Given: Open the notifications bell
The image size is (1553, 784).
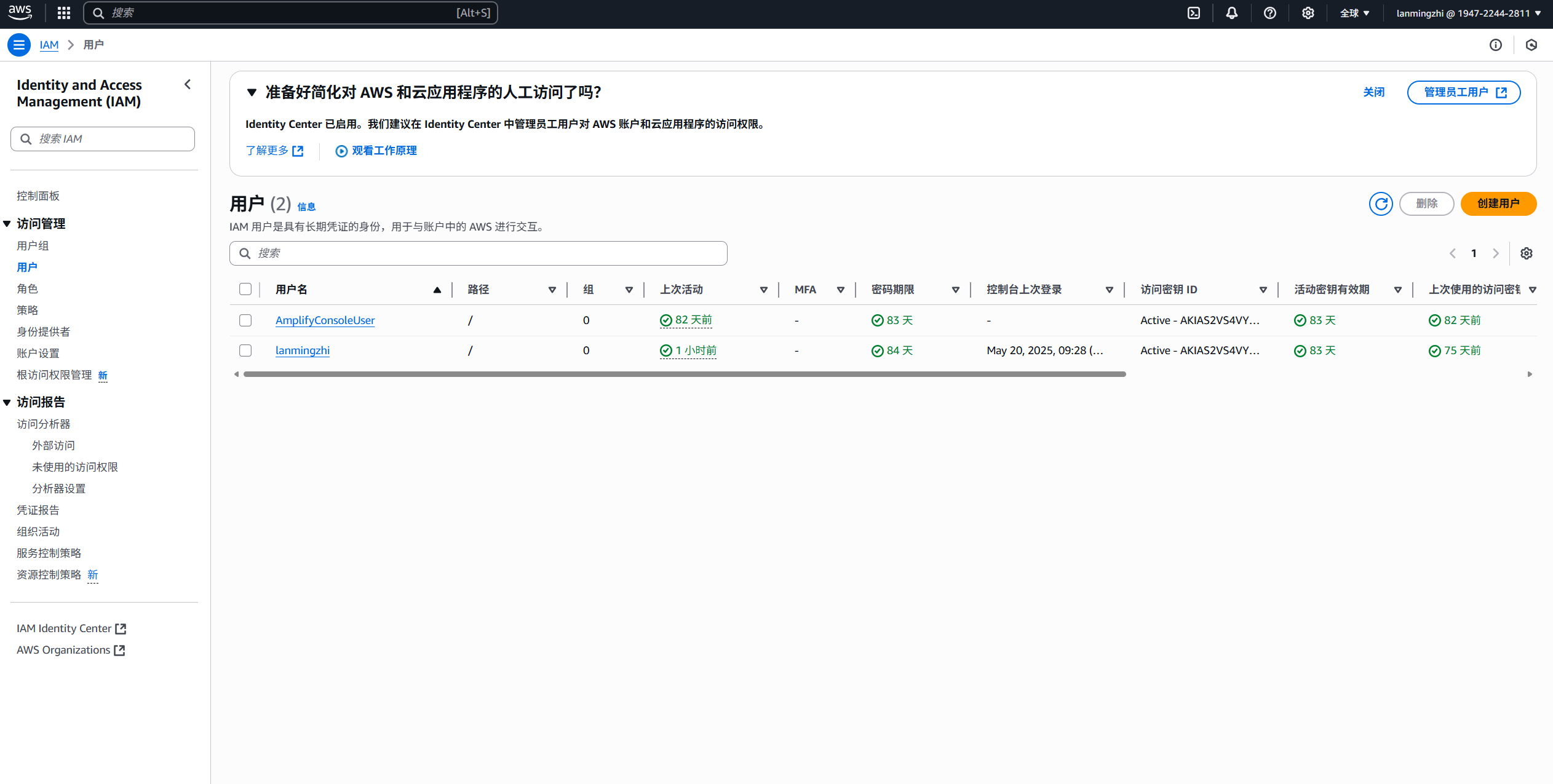Looking at the screenshot, I should (x=1232, y=13).
